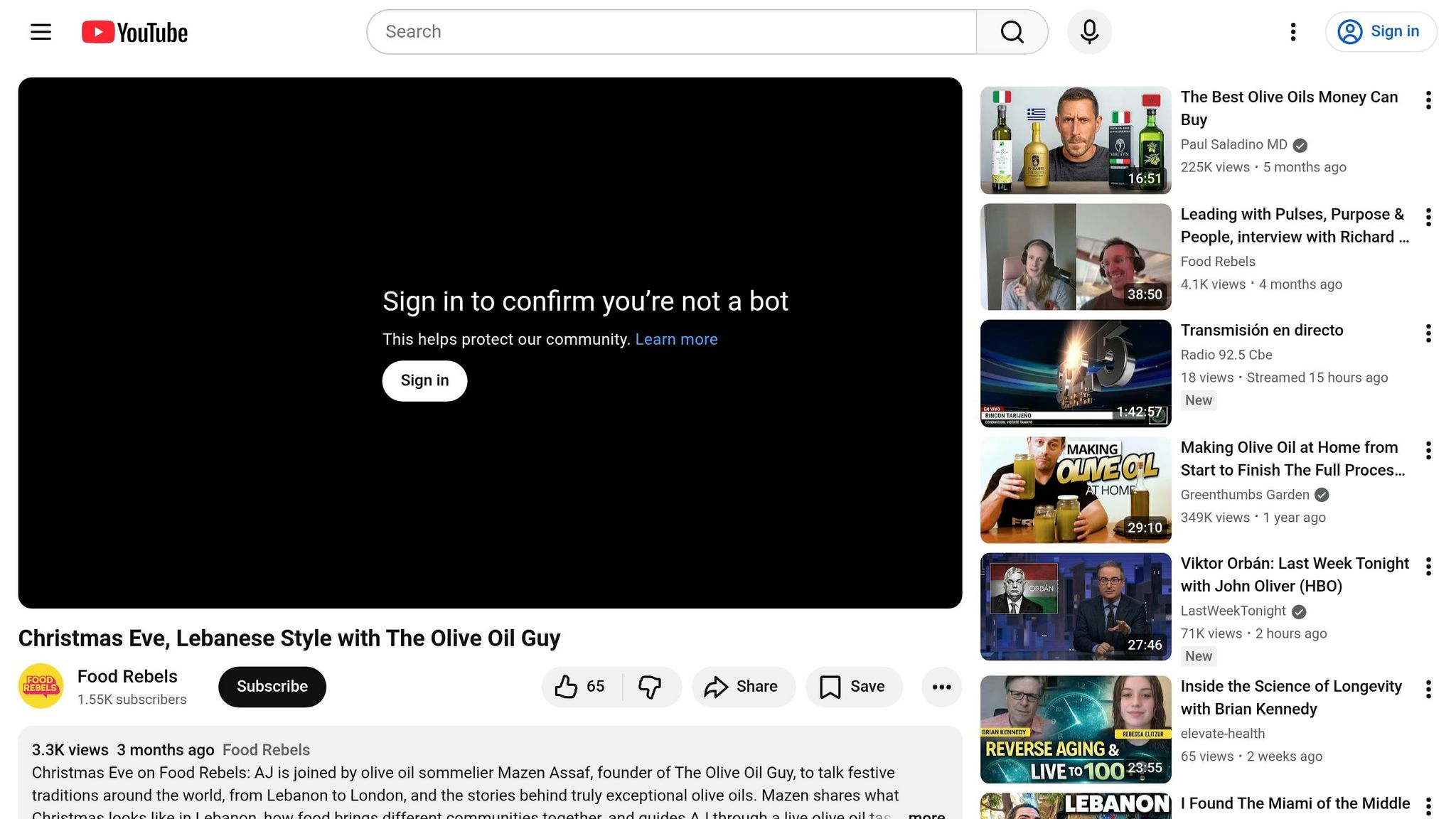
Task: Visit Paul Saladino MD channel
Action: (x=1234, y=144)
